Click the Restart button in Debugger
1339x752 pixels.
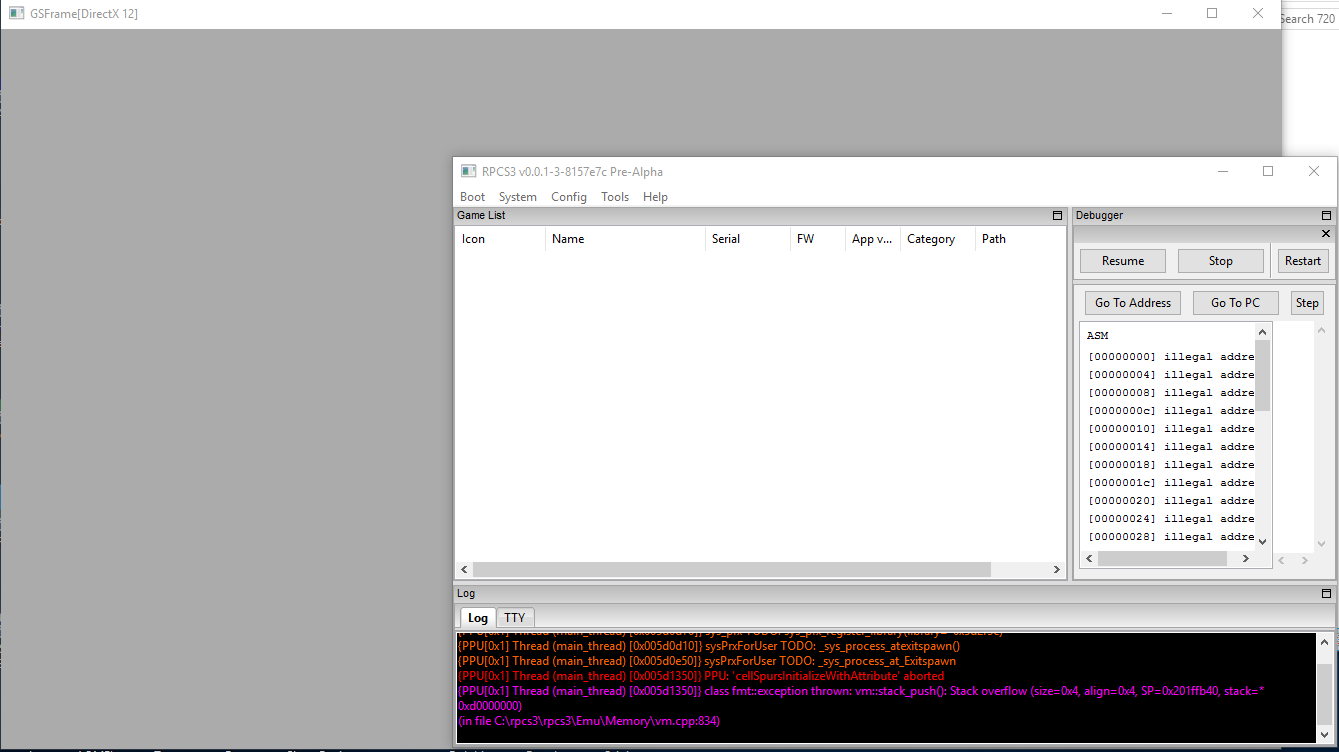click(1303, 261)
